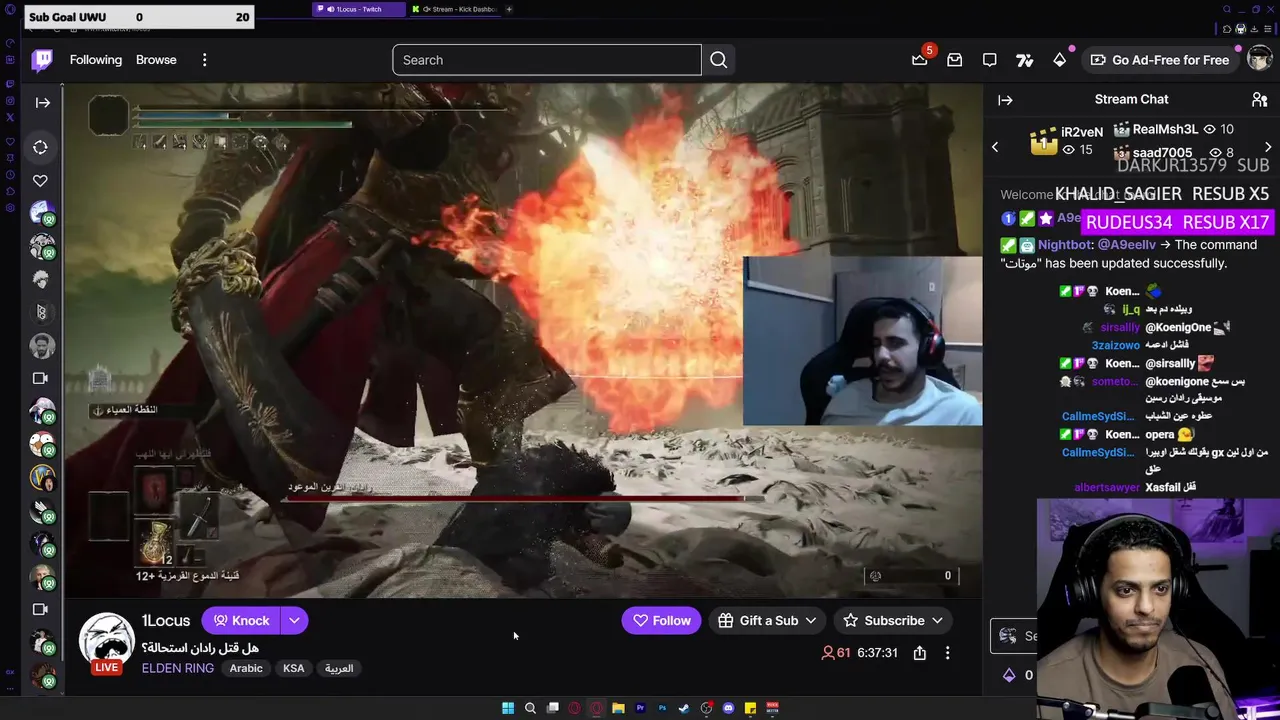Focus the Twitch search field
The height and width of the screenshot is (720, 1280).
click(x=547, y=60)
